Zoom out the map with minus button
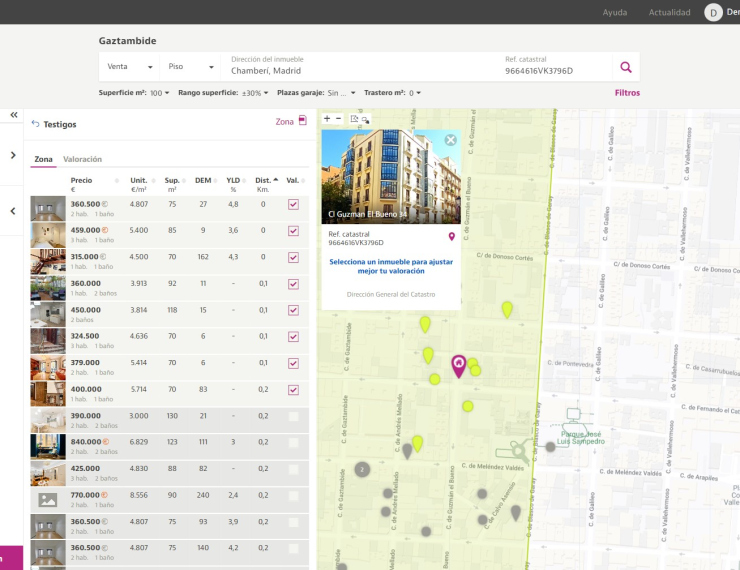 338,118
